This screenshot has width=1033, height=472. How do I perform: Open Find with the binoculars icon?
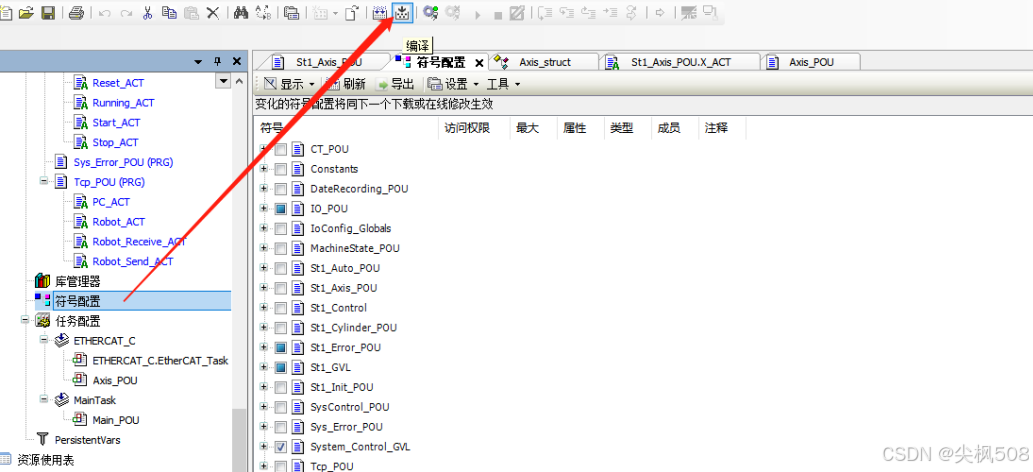click(240, 13)
